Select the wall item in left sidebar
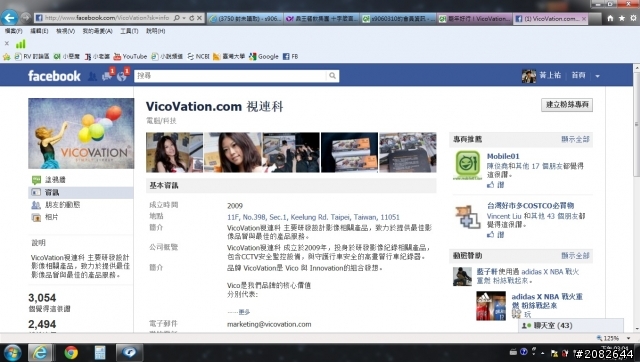Screen dimensions: 640x362 pyautogui.click(x=55, y=180)
